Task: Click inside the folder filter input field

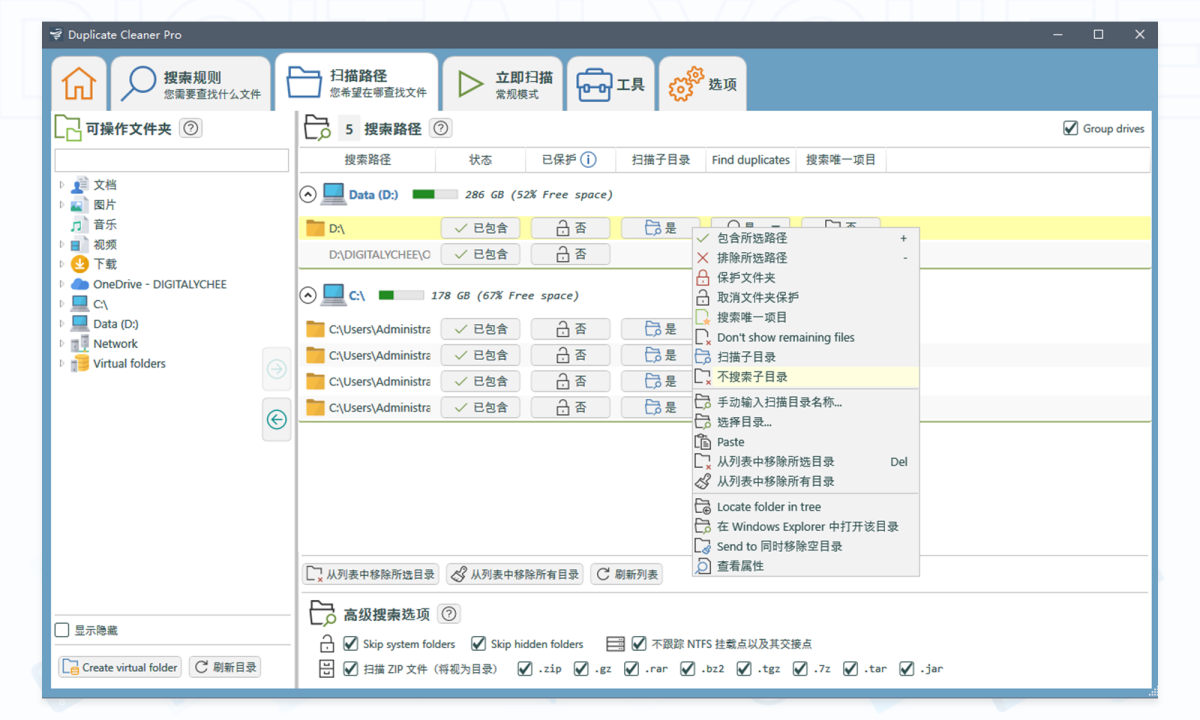Action: (171, 160)
